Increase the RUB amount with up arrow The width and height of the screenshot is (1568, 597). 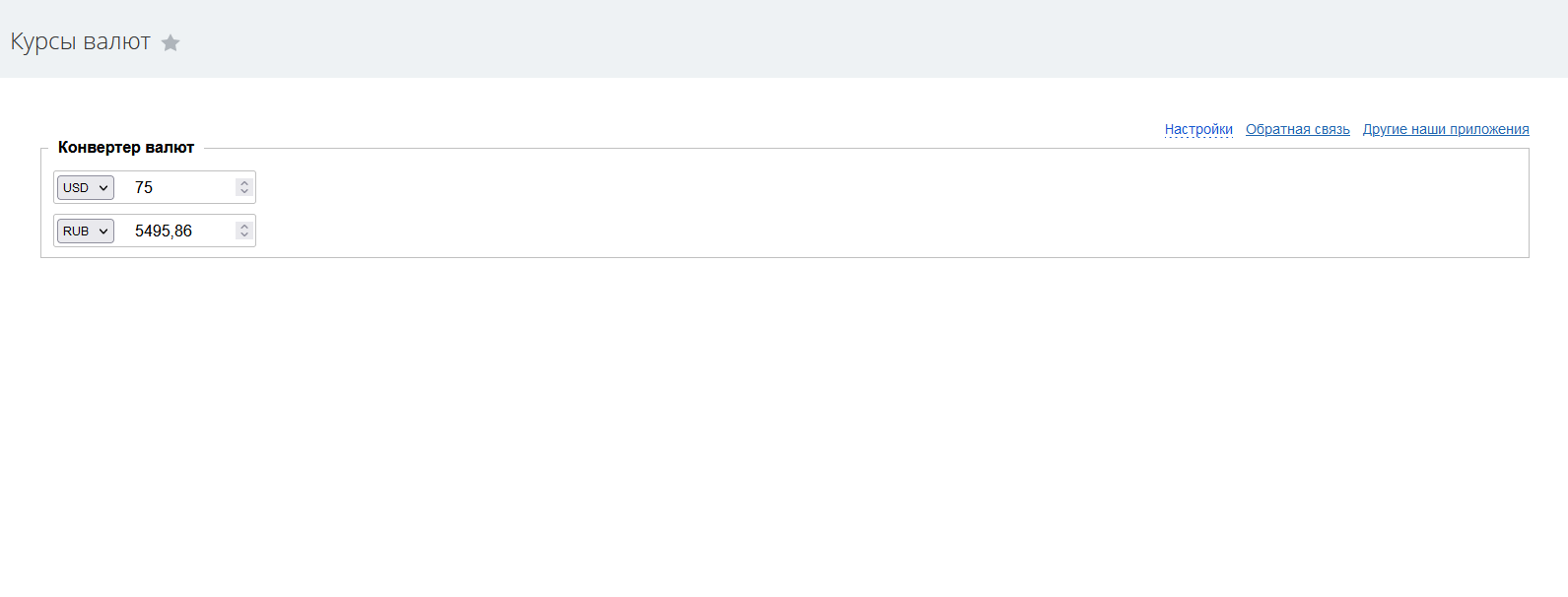click(244, 227)
